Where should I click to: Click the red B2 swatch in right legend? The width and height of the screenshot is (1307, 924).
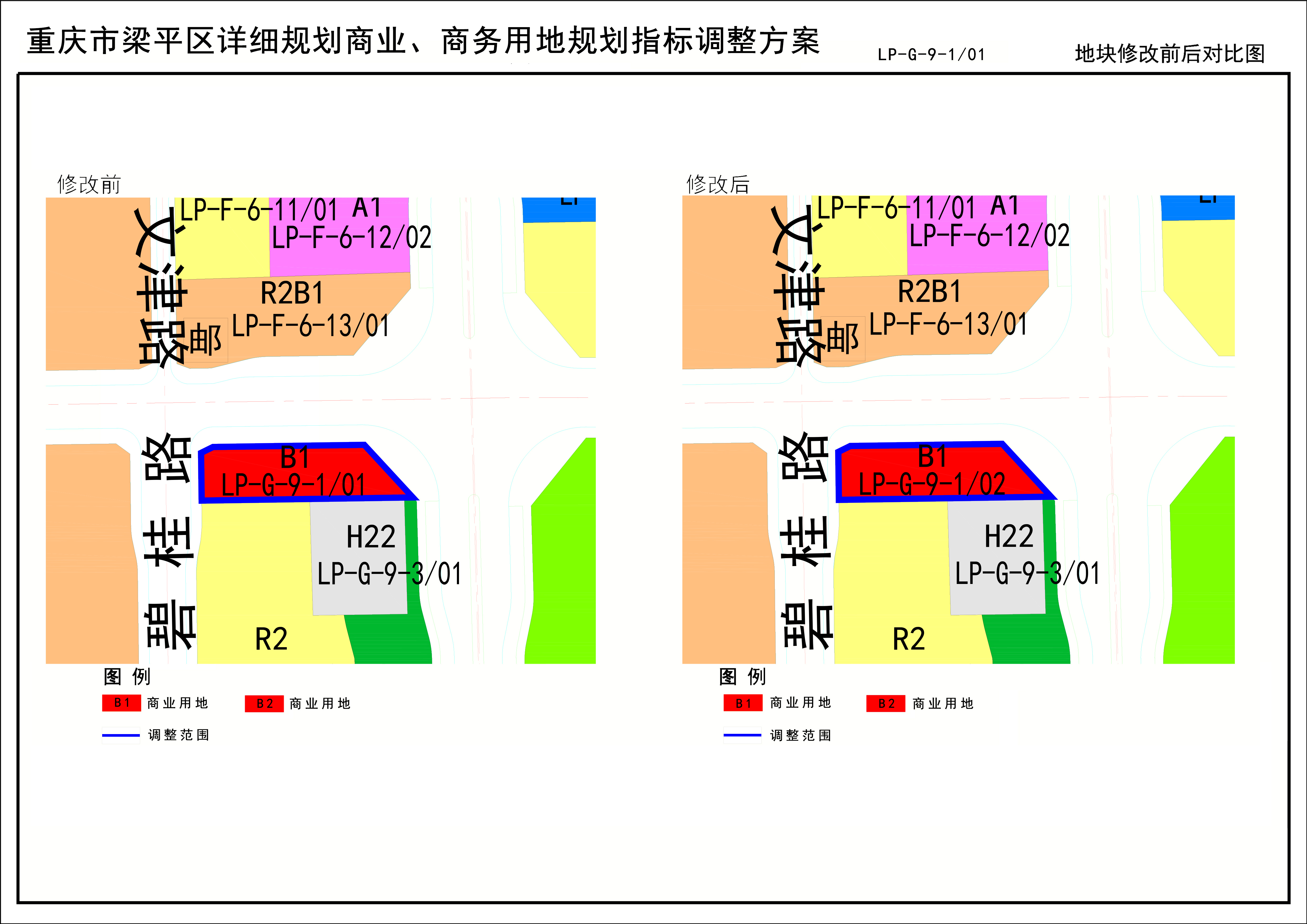coord(885,704)
